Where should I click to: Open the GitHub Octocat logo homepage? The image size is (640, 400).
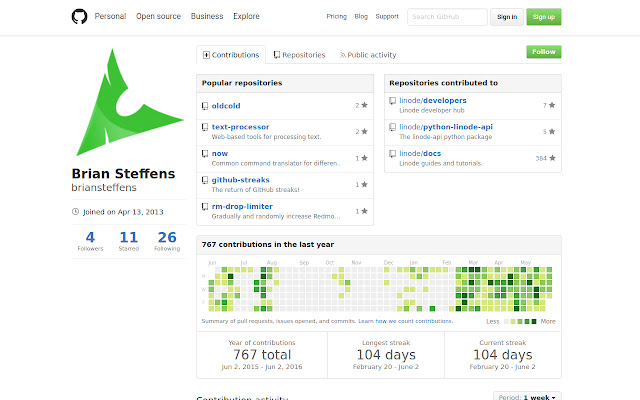coord(79,16)
